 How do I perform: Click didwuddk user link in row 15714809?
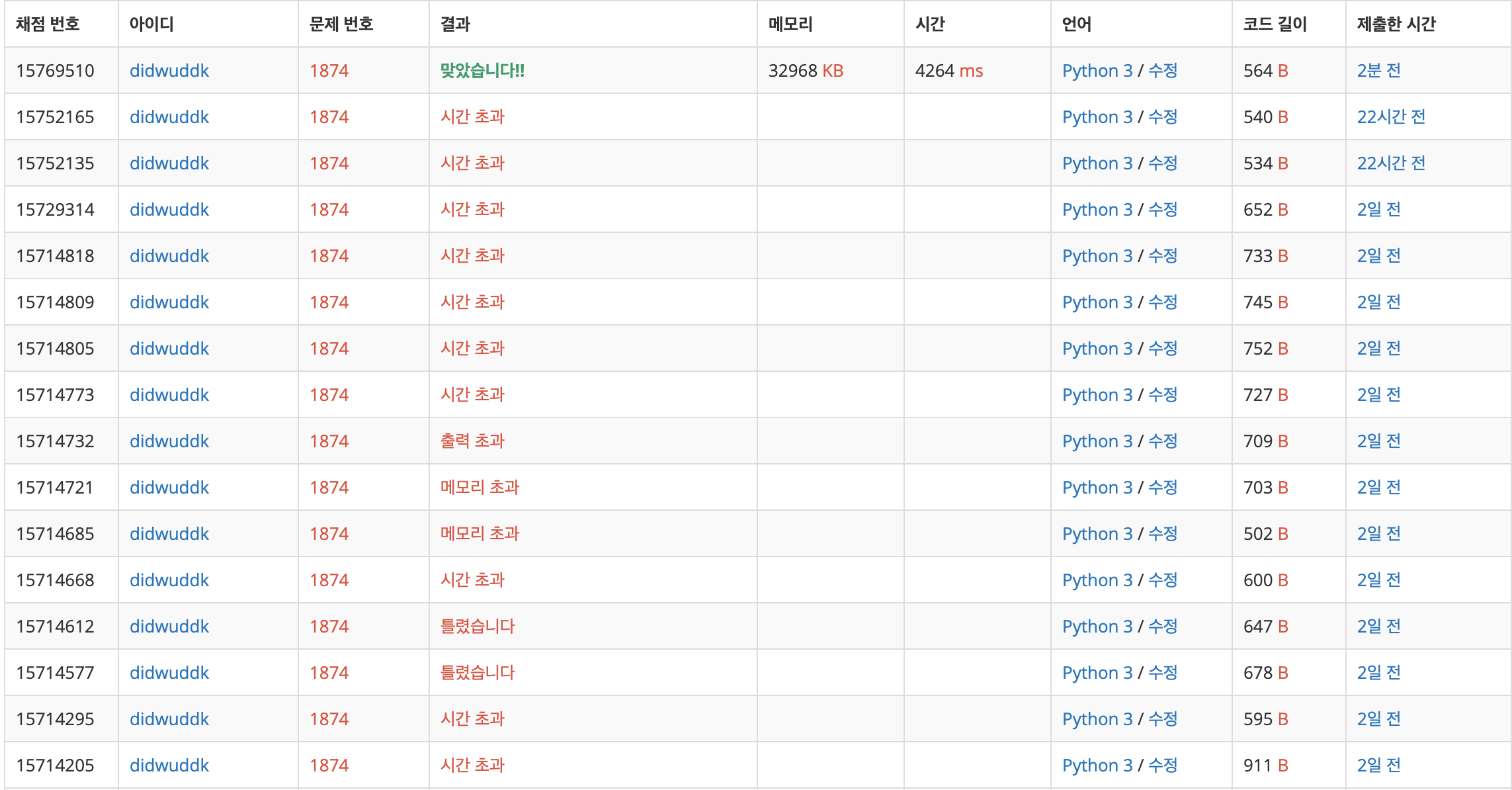pos(169,302)
